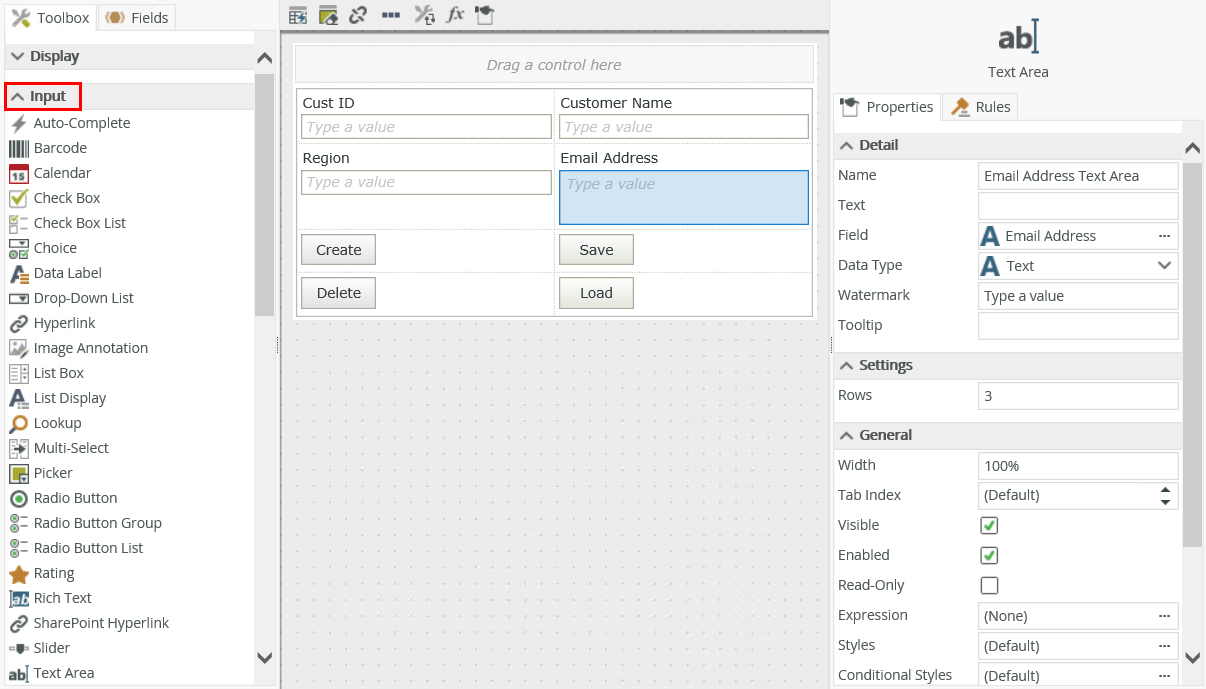1206x689 pixels.
Task: Click the three-dots icon in top toolbar
Action: point(391,15)
